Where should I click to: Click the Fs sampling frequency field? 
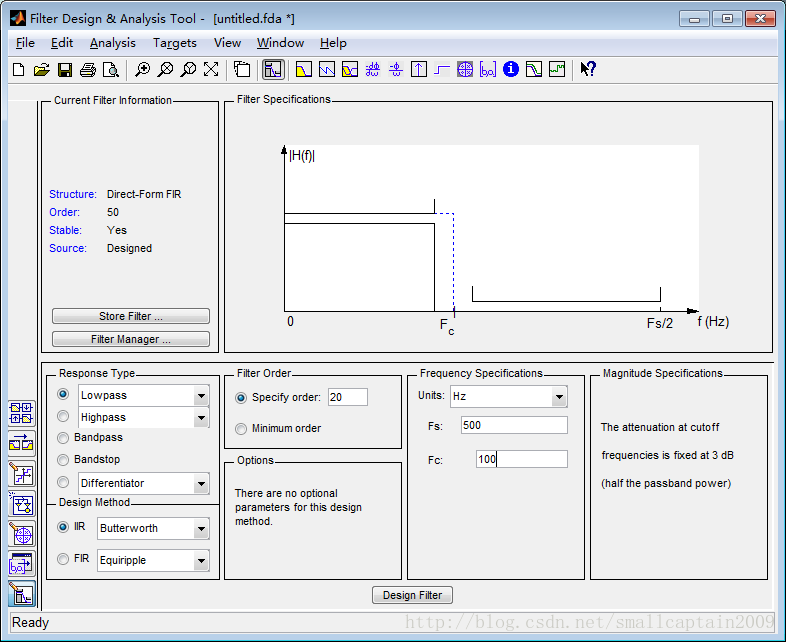514,425
